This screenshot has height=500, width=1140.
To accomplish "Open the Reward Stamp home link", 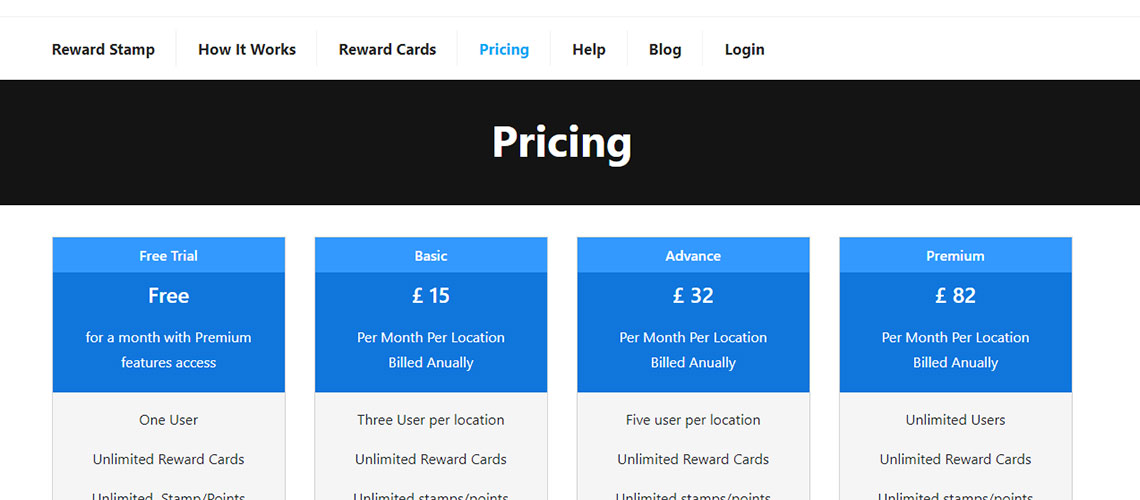I will coord(103,49).
